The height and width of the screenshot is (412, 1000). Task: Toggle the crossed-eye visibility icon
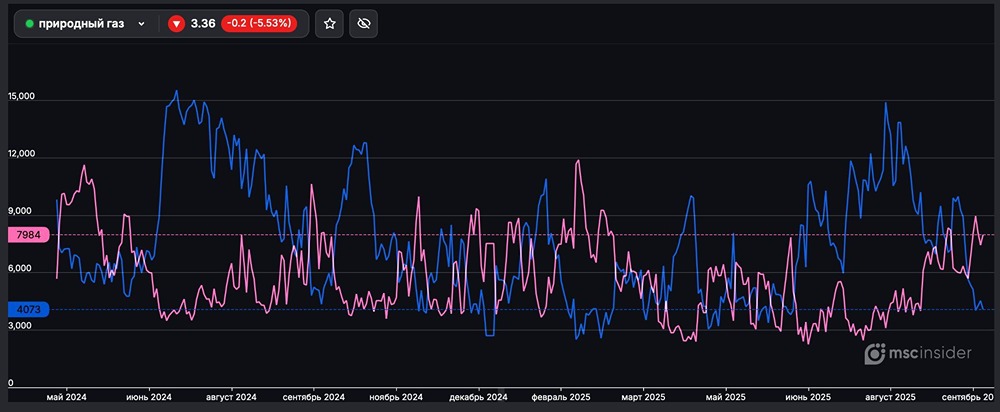pyautogui.click(x=366, y=24)
